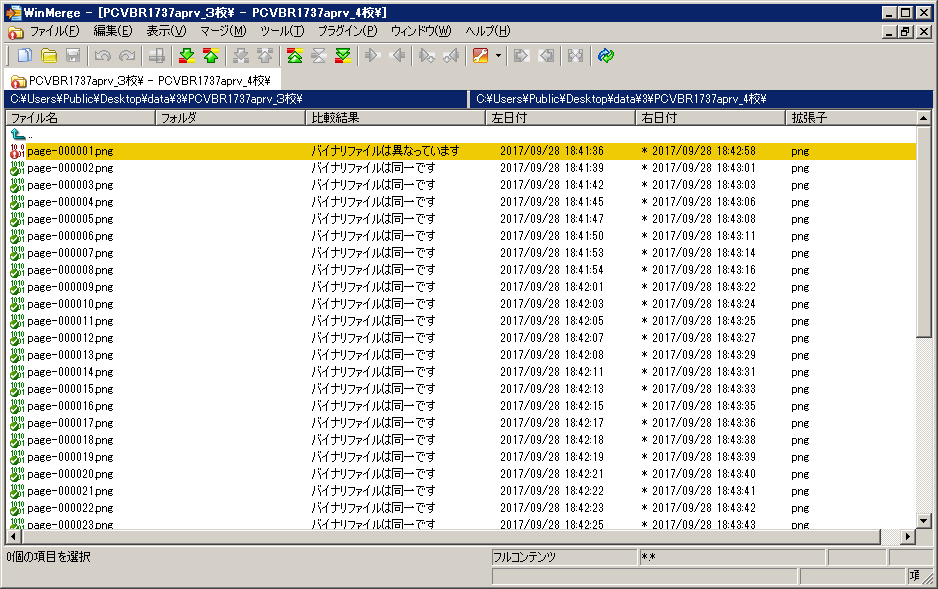
Task: Click the left path header ending PCVBR1737aprv_3枚¥
Action: tap(236, 99)
